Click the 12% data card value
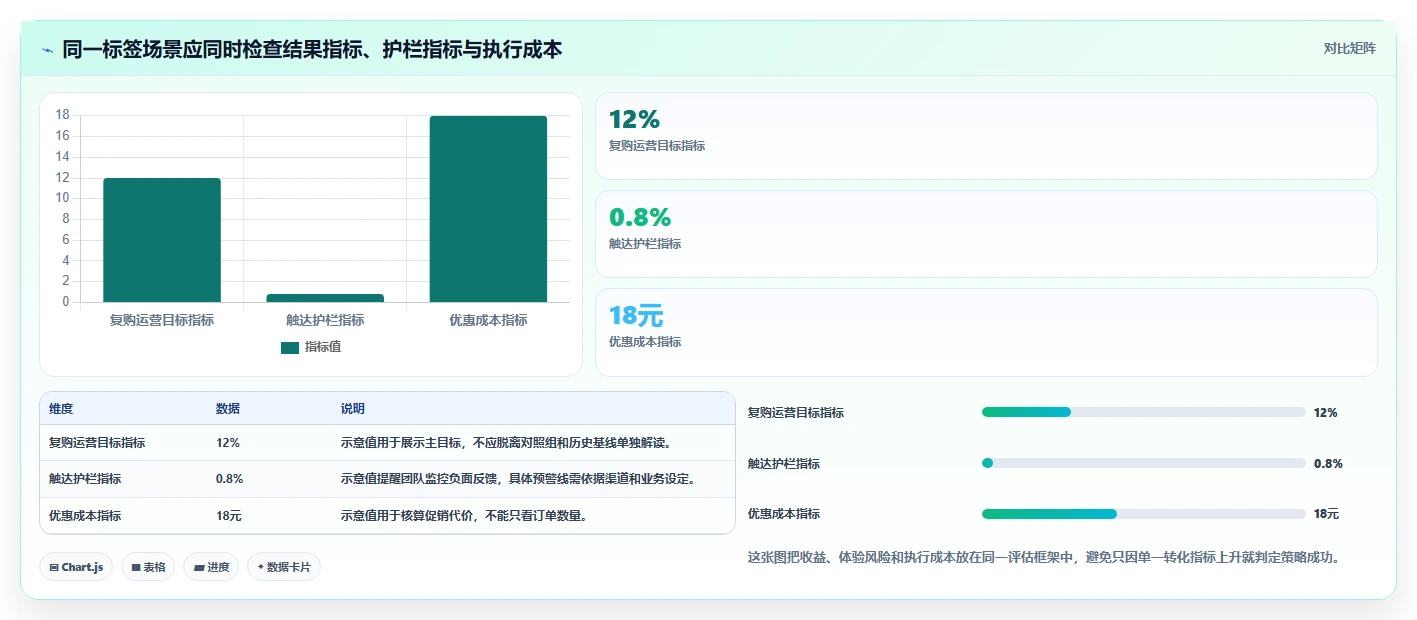 click(634, 120)
